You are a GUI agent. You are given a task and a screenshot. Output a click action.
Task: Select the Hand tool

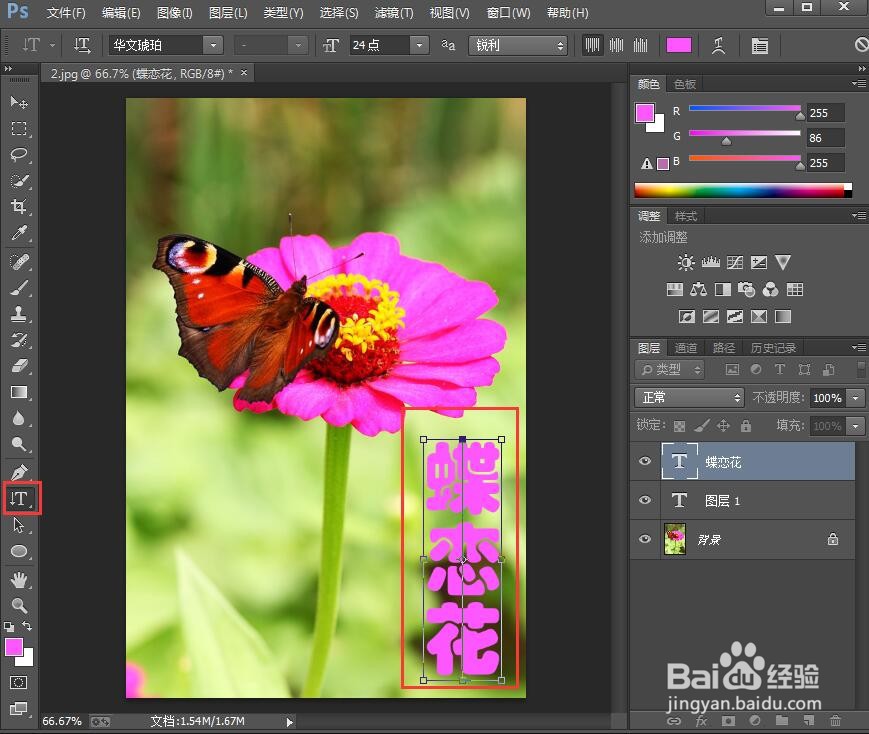click(x=19, y=579)
